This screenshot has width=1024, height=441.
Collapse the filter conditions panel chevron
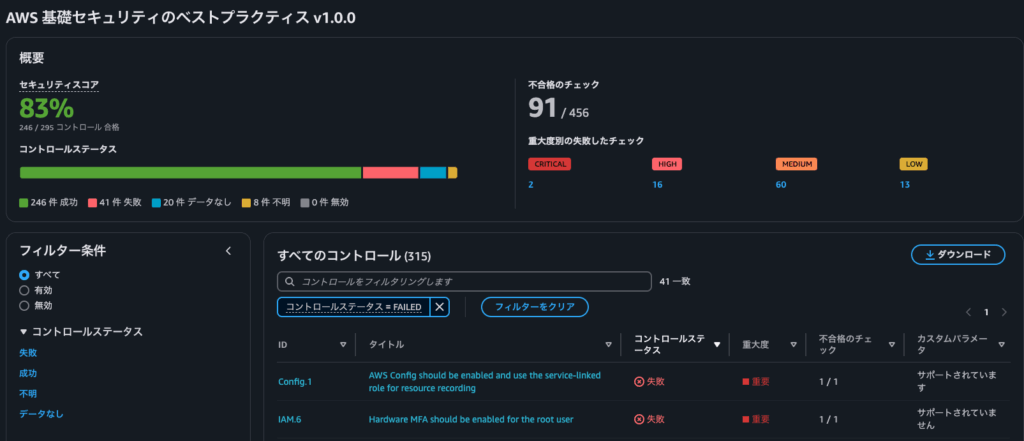coord(228,251)
